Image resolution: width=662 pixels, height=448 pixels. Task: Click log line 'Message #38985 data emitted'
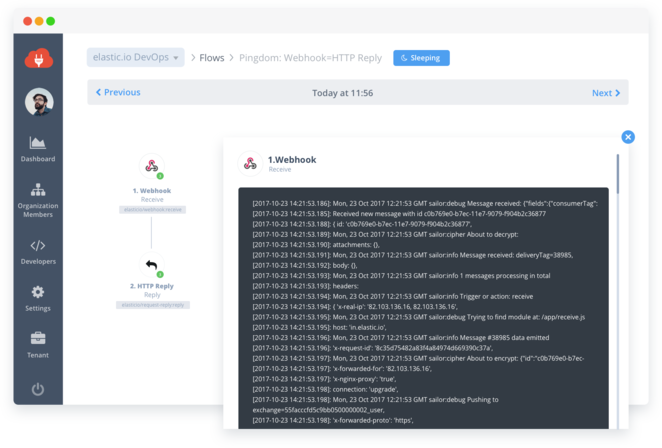401,338
